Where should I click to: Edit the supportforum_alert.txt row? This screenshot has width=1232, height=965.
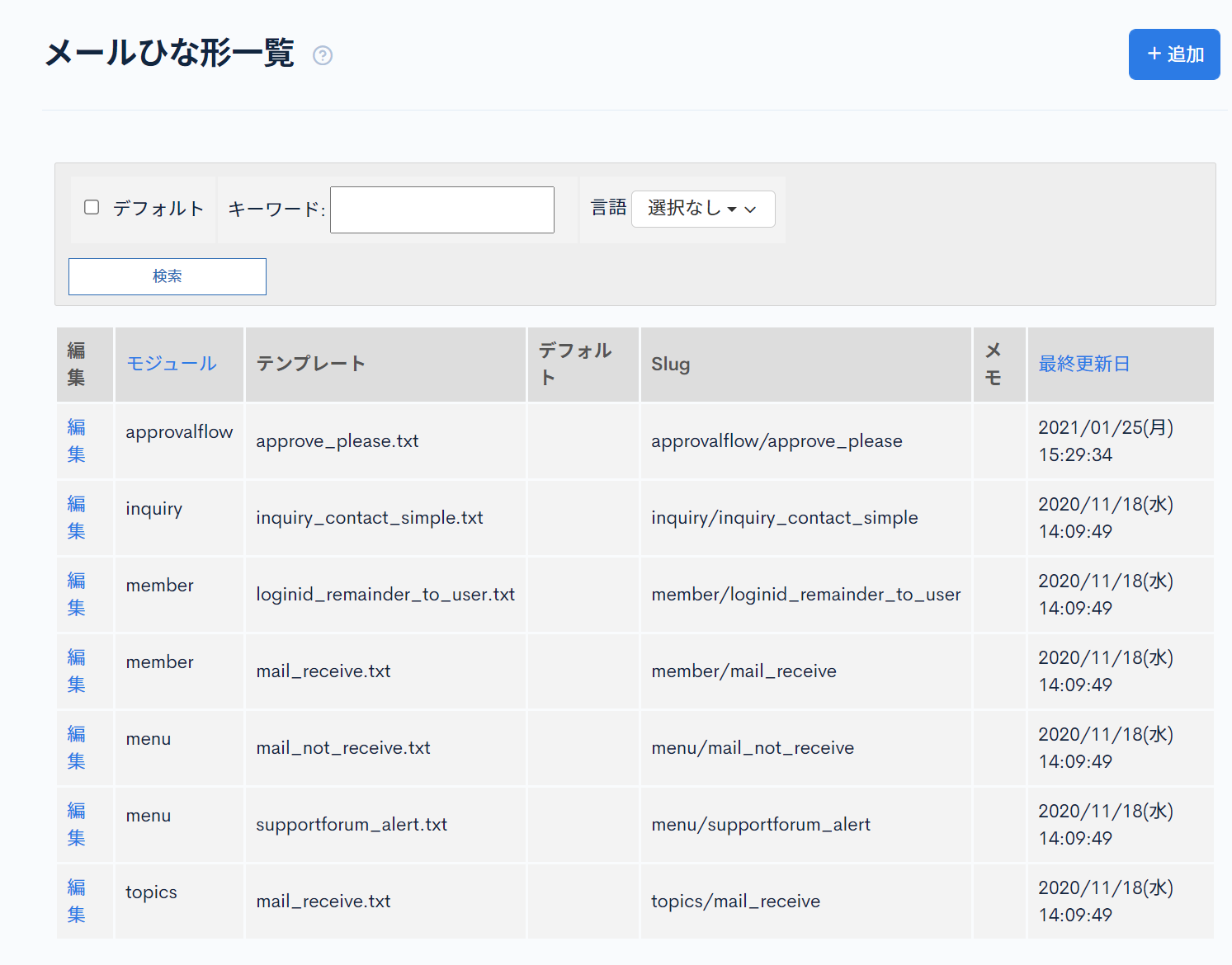(77, 824)
